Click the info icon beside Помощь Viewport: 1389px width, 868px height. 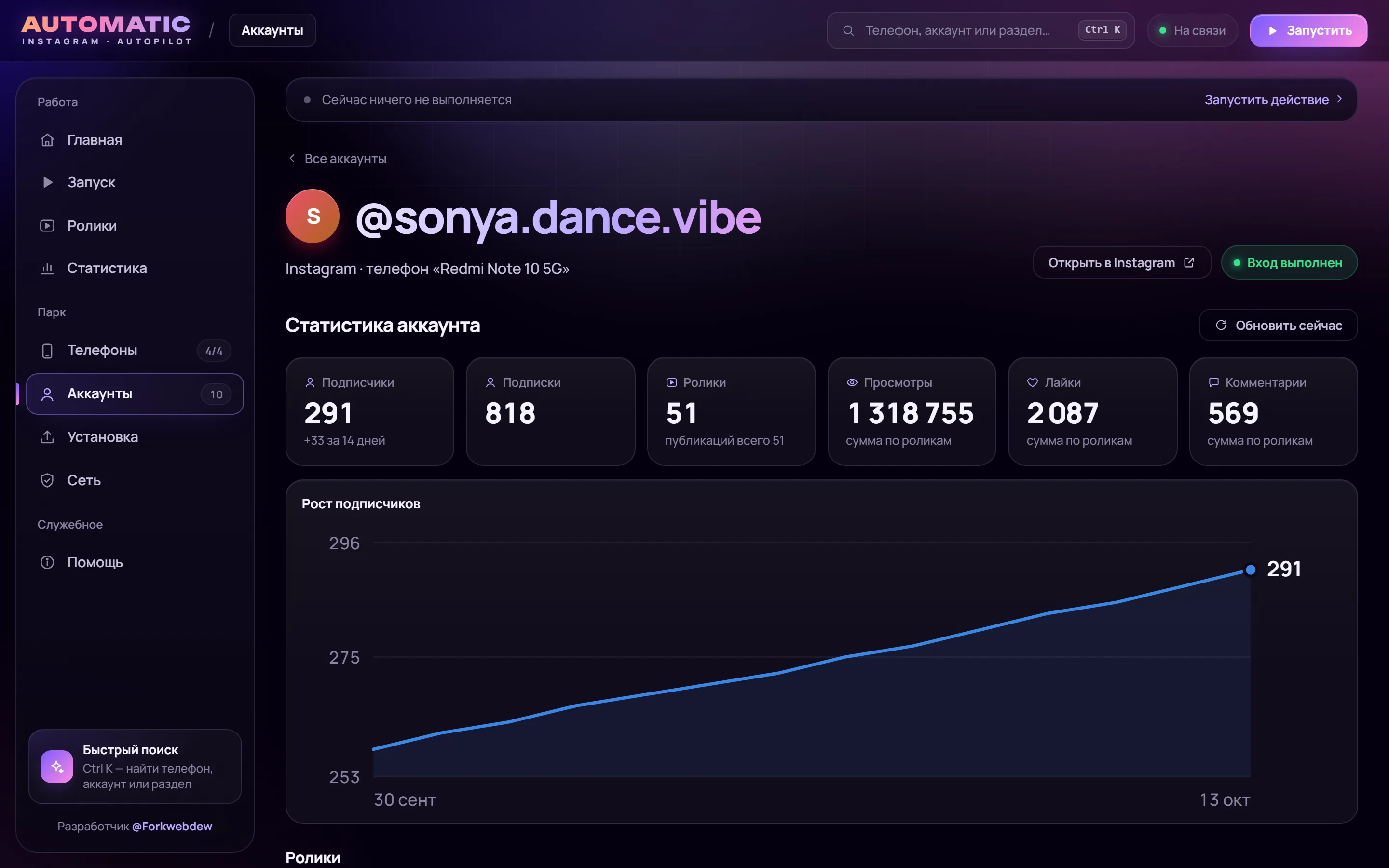coord(47,562)
